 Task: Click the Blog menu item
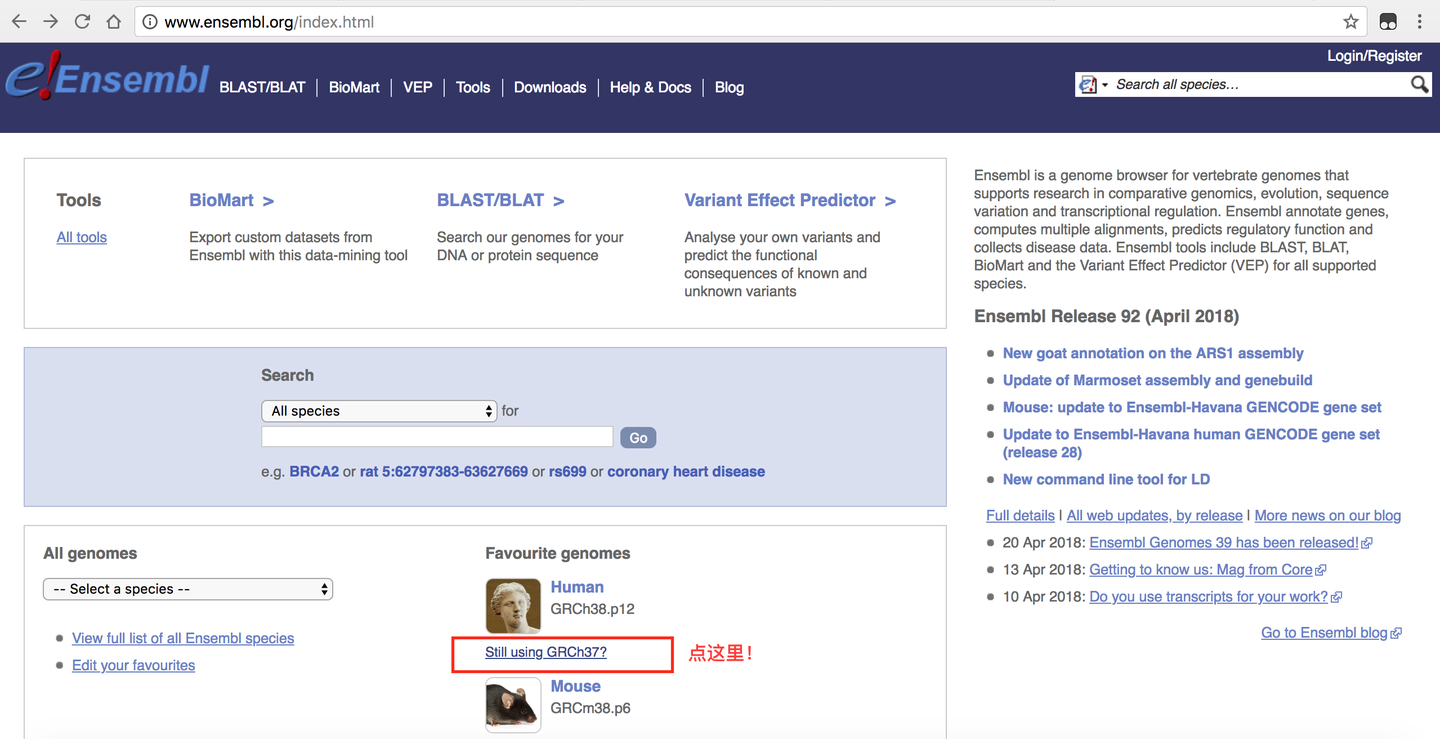(729, 88)
